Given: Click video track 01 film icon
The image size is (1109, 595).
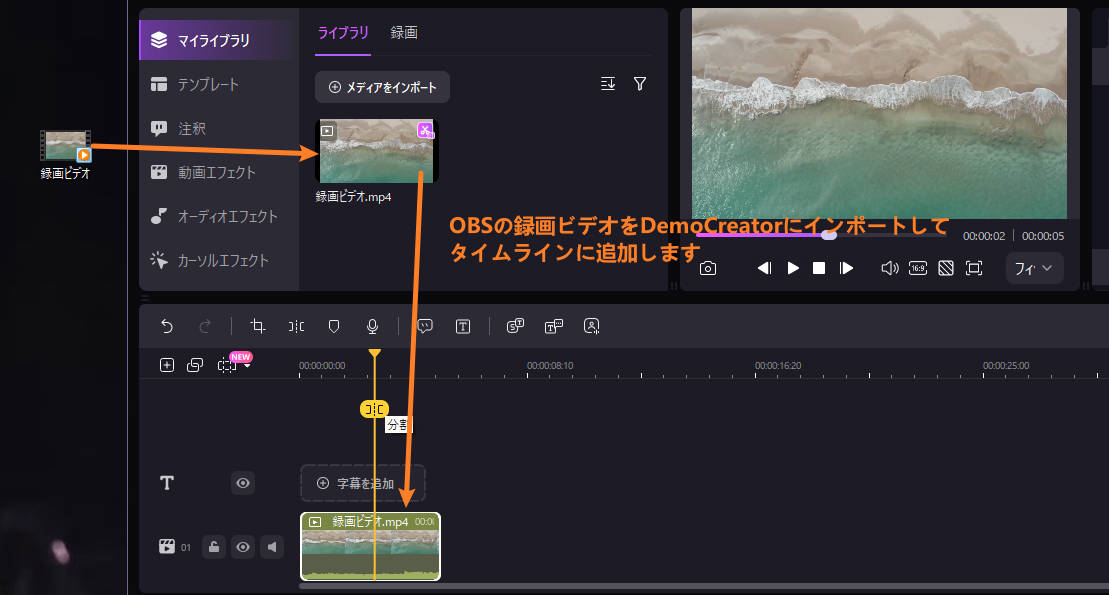Looking at the screenshot, I should [167, 547].
